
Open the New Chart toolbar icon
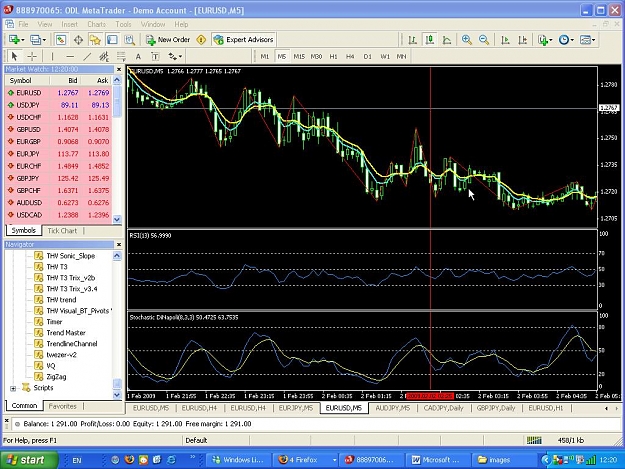pos(16,39)
